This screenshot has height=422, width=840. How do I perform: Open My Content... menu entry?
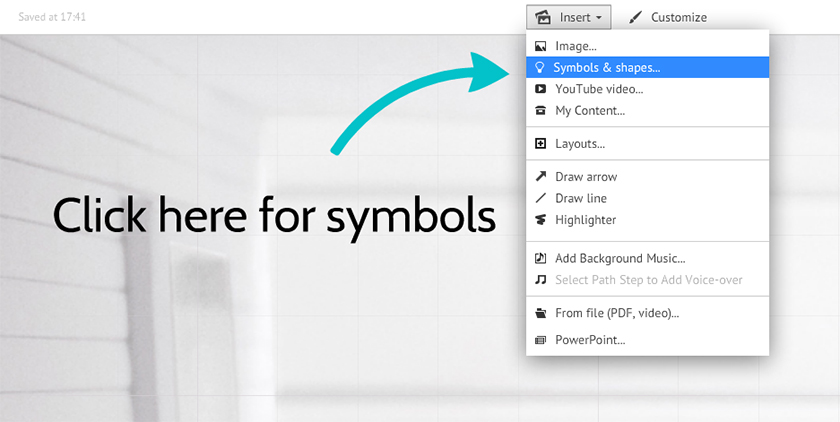point(647,111)
